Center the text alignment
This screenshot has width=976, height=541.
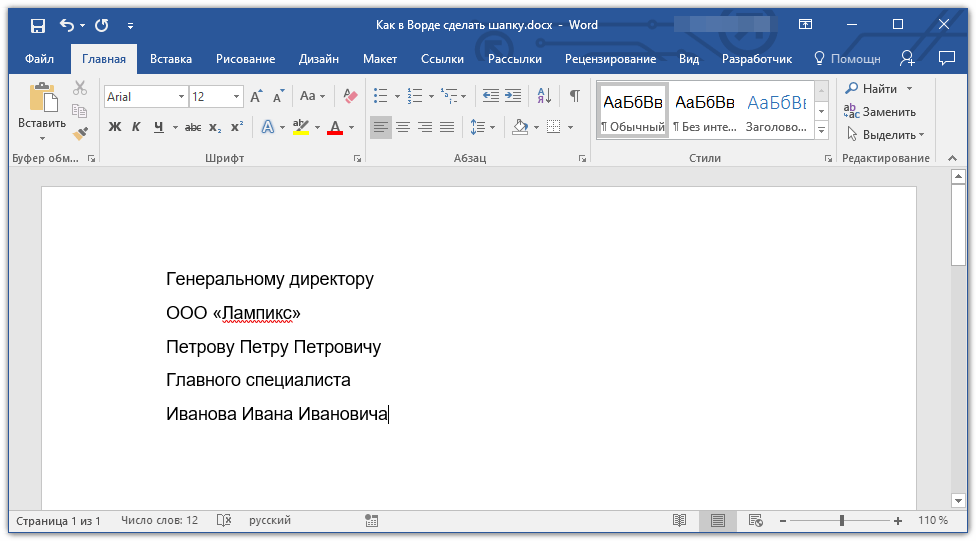point(403,128)
